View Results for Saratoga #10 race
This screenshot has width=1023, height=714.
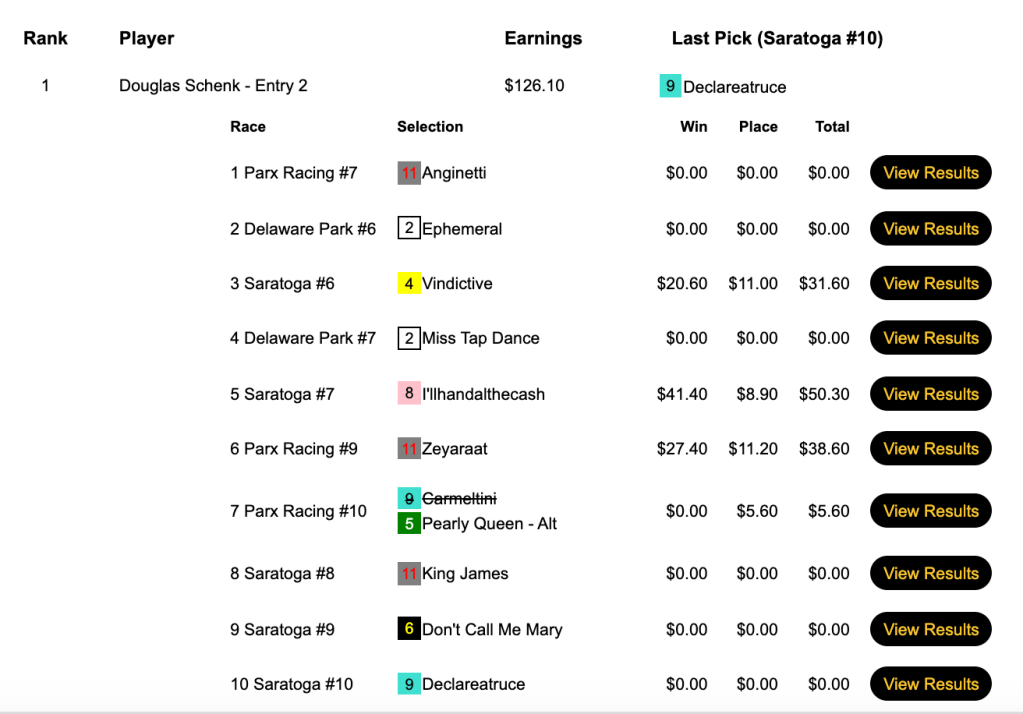pyautogui.click(x=930, y=684)
